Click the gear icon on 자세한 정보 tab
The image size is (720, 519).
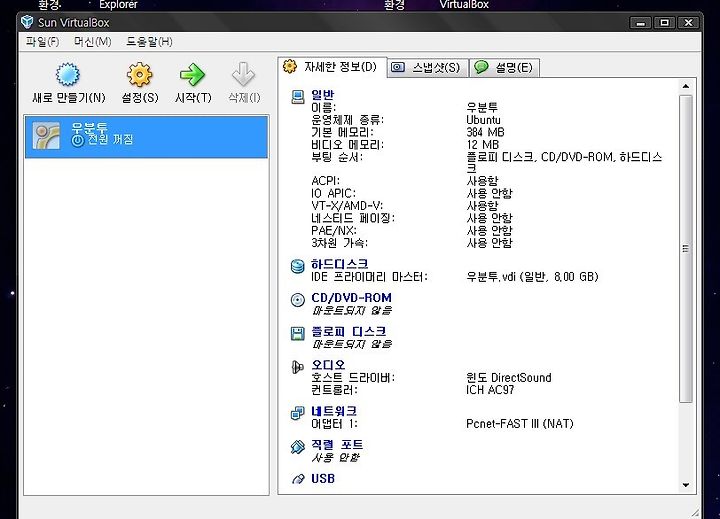point(290,67)
